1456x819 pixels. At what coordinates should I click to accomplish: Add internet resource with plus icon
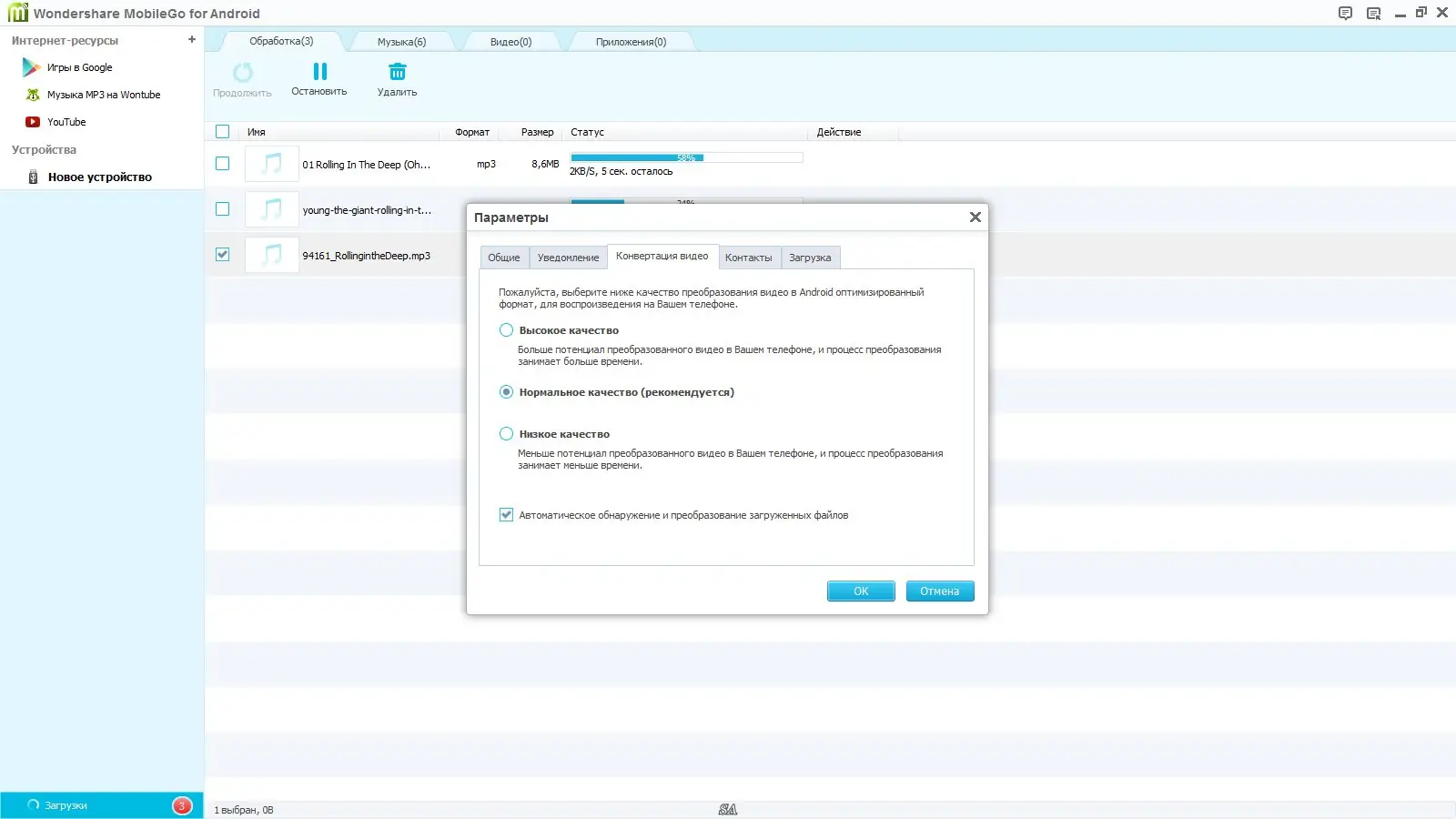click(x=192, y=40)
